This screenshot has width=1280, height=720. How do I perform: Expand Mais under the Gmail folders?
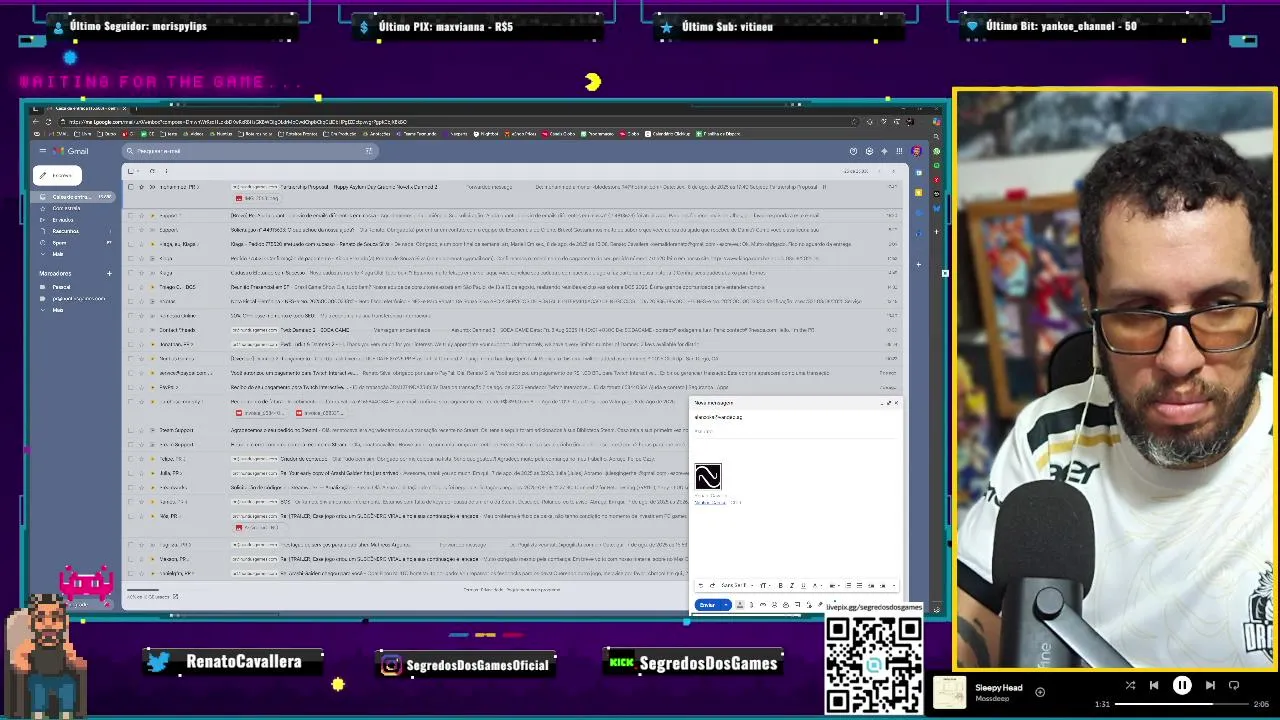pyautogui.click(x=58, y=254)
